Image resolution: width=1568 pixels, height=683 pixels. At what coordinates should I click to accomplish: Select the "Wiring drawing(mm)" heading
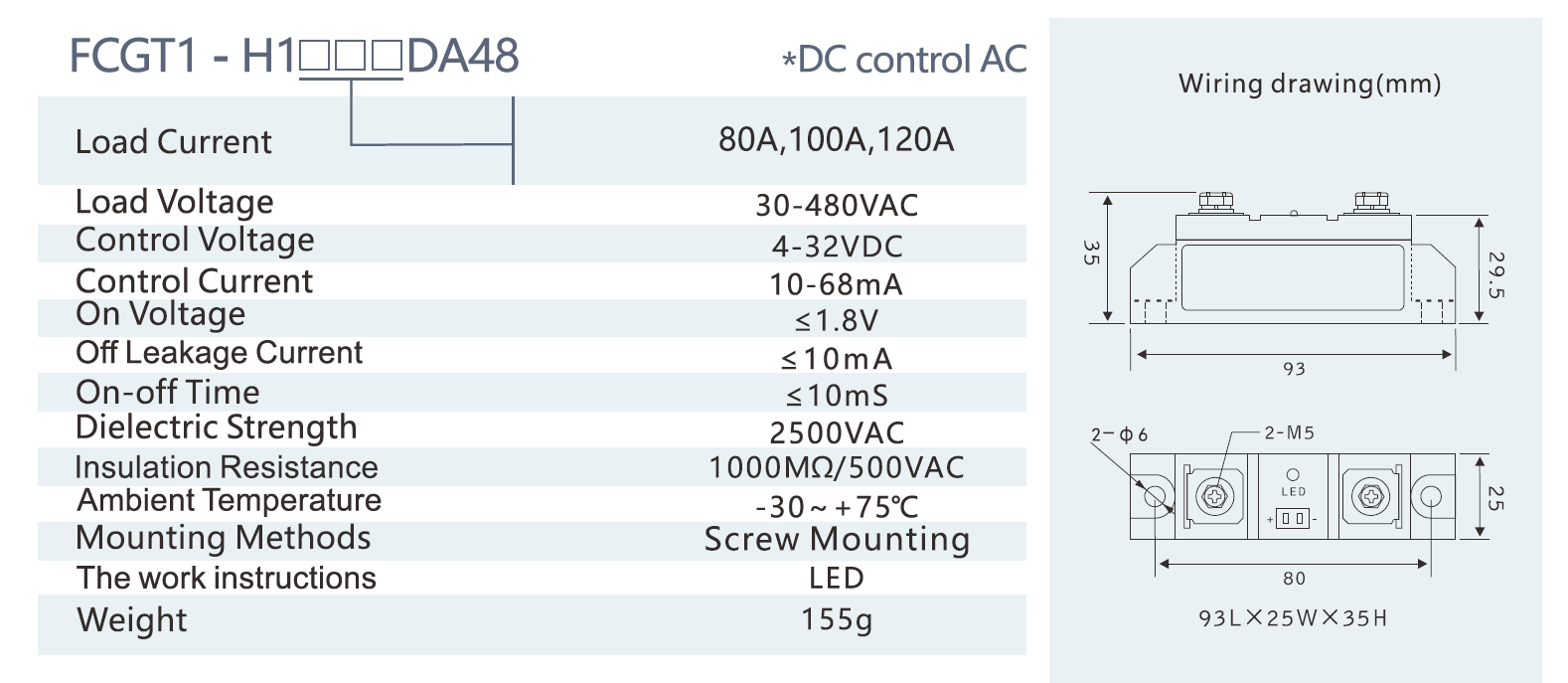tap(1310, 84)
